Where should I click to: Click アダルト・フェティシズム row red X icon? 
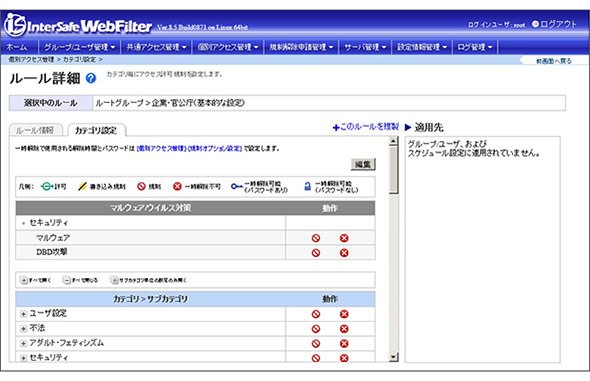click(344, 343)
